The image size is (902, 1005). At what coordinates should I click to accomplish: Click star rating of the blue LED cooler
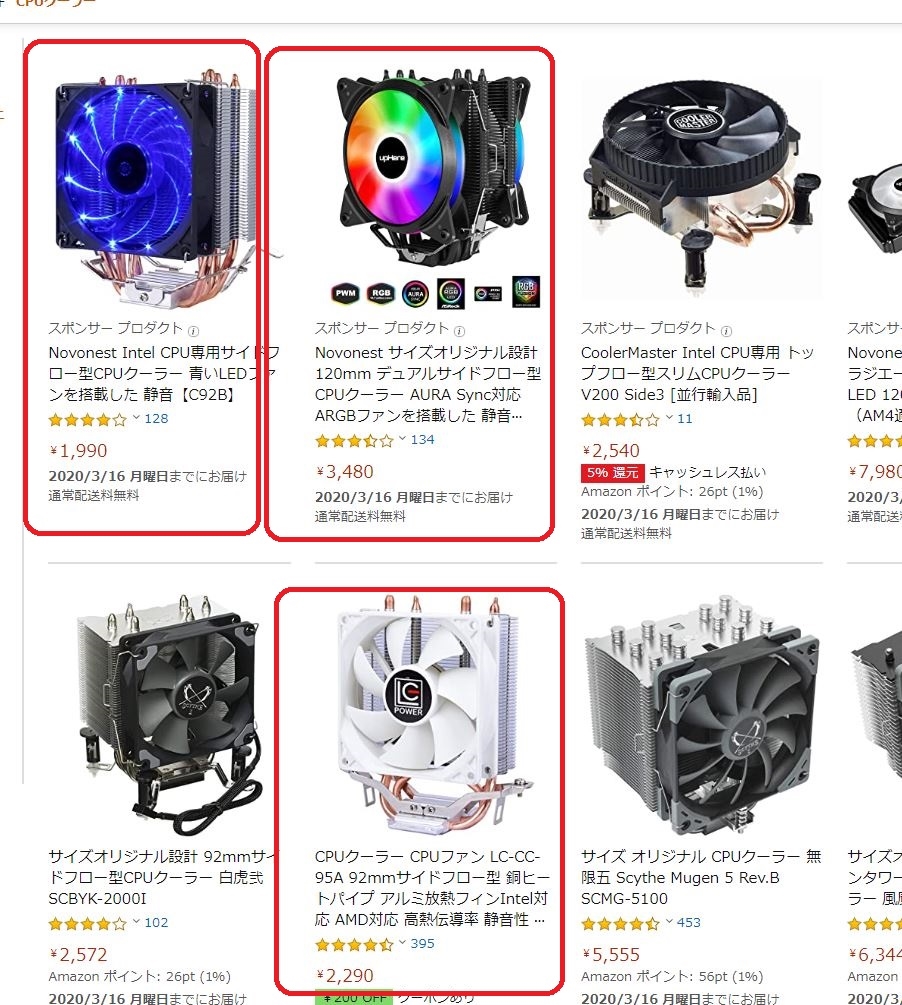pos(88,420)
